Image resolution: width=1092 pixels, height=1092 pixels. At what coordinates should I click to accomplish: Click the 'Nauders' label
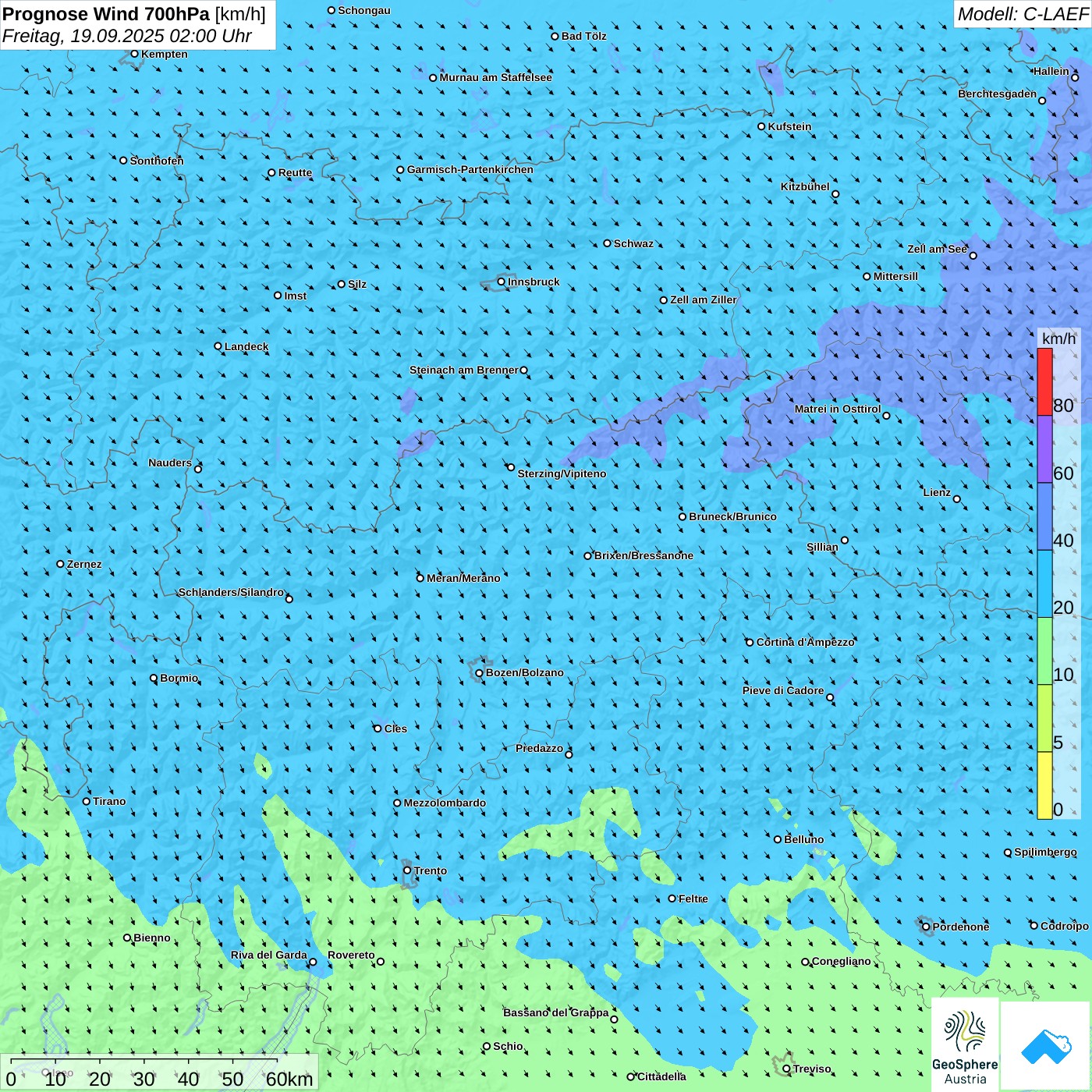pos(170,463)
